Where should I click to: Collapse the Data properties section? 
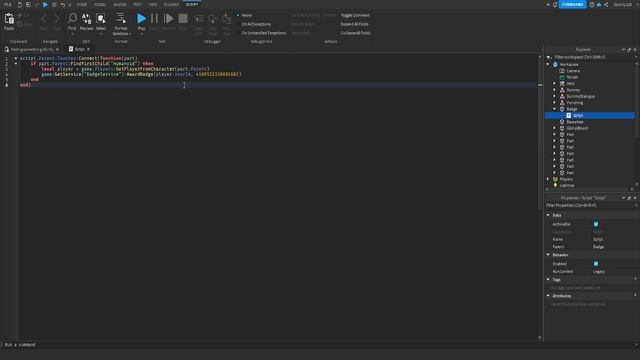[548, 215]
